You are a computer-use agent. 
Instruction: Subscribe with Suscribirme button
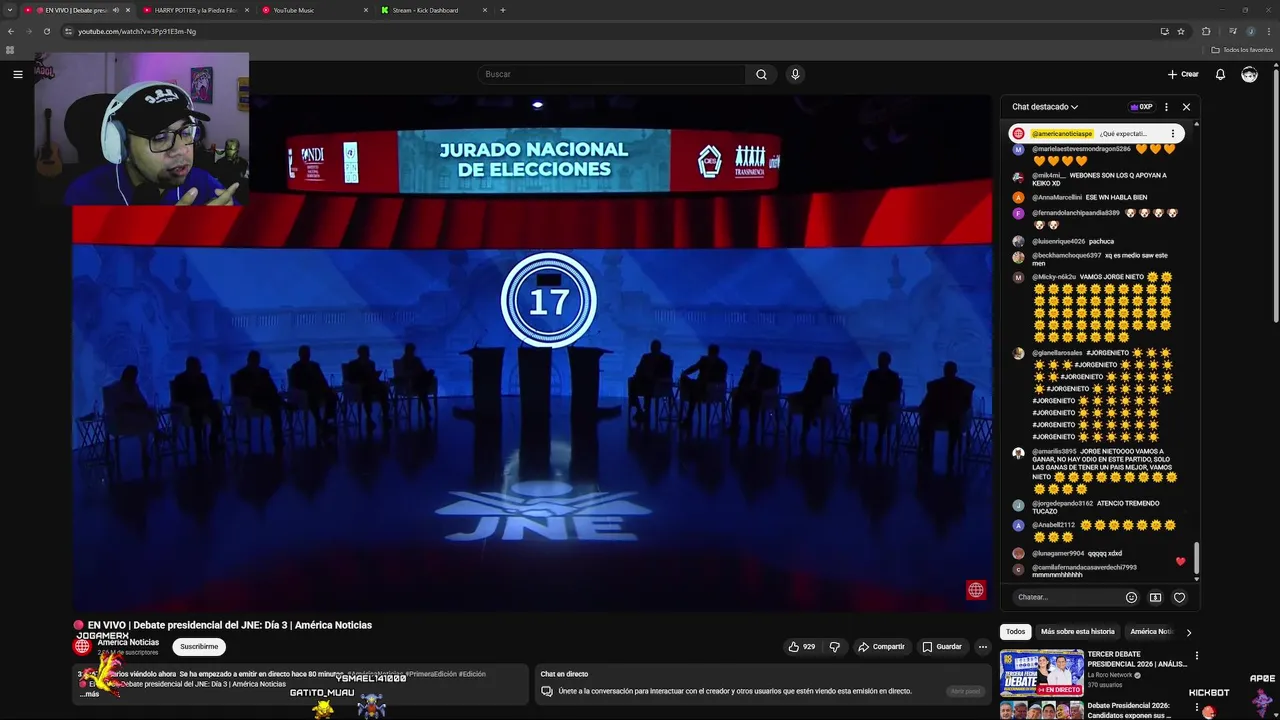[199, 647]
